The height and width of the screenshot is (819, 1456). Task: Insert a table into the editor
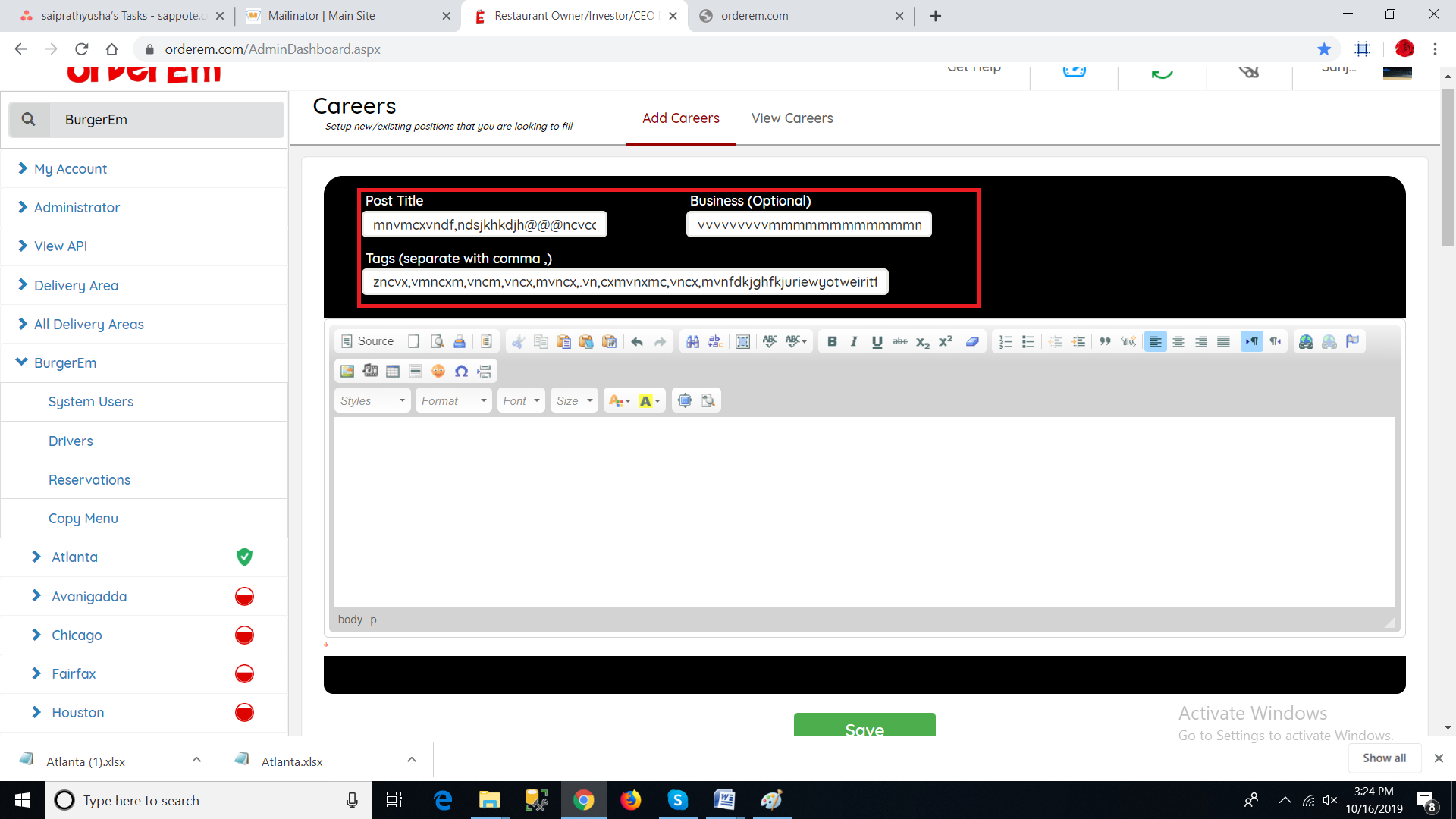(x=392, y=371)
